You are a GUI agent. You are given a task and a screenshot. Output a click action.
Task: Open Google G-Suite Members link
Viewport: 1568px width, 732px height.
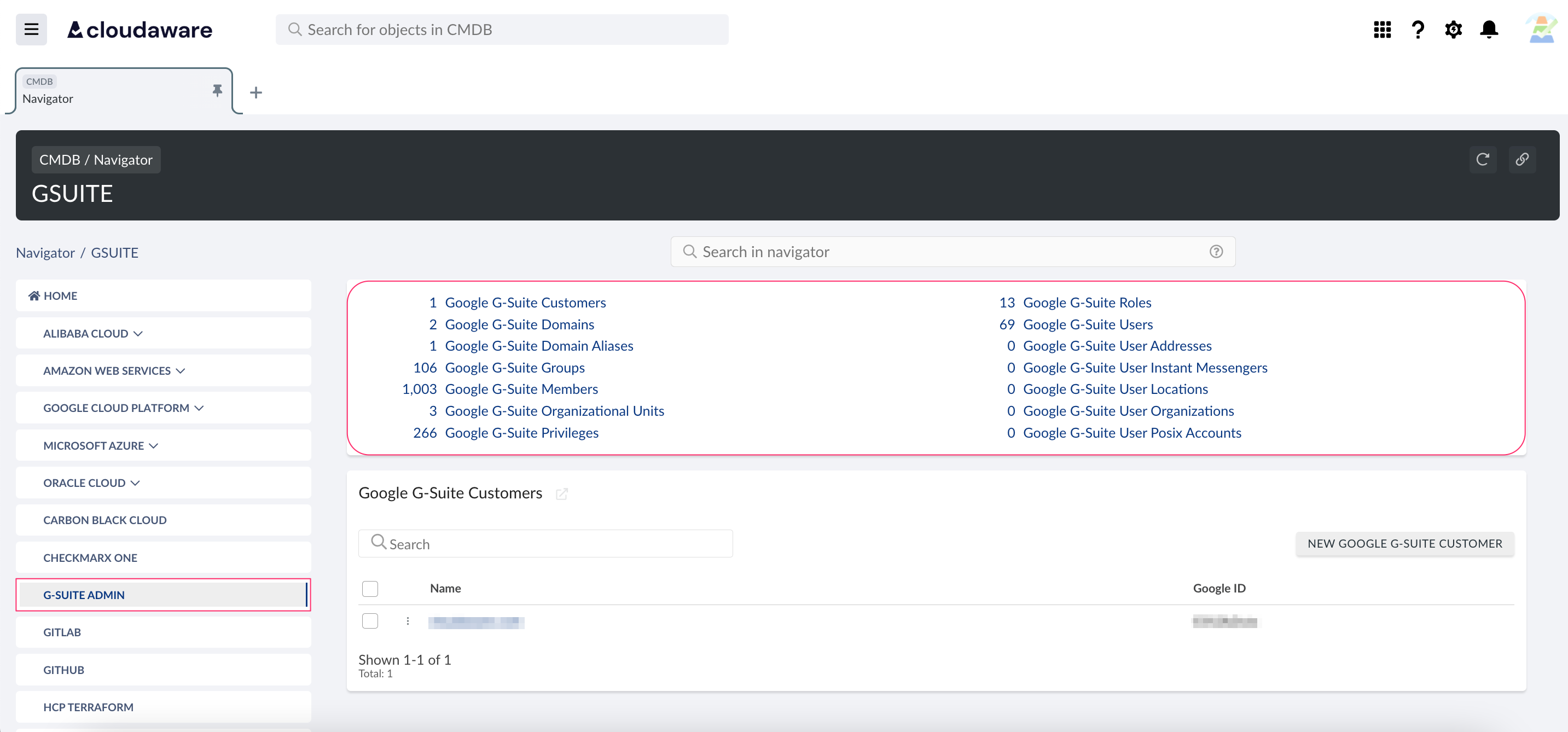[521, 389]
